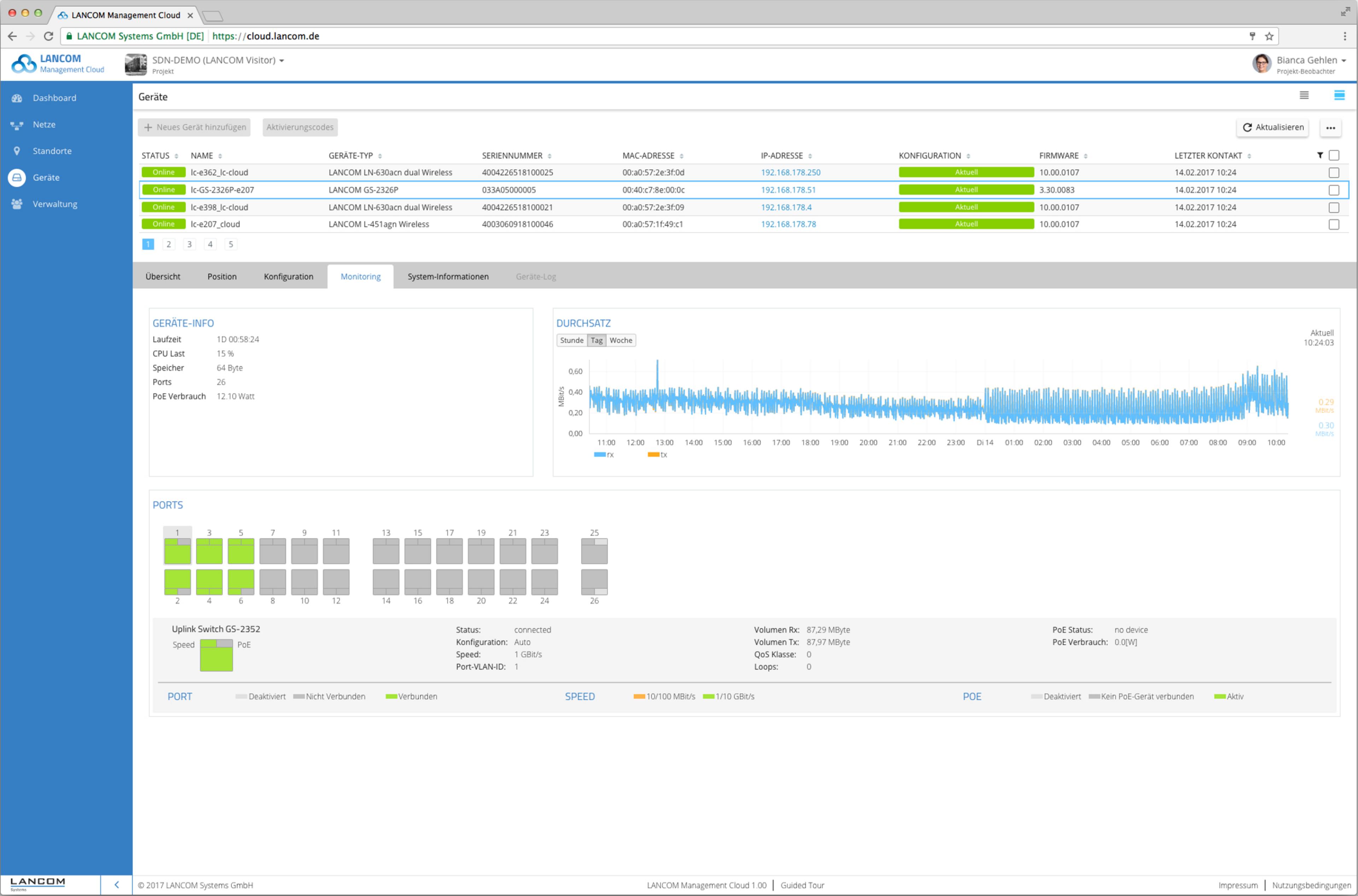The height and width of the screenshot is (896, 1358).
Task: Go to page 3 of devices
Action: (189, 245)
